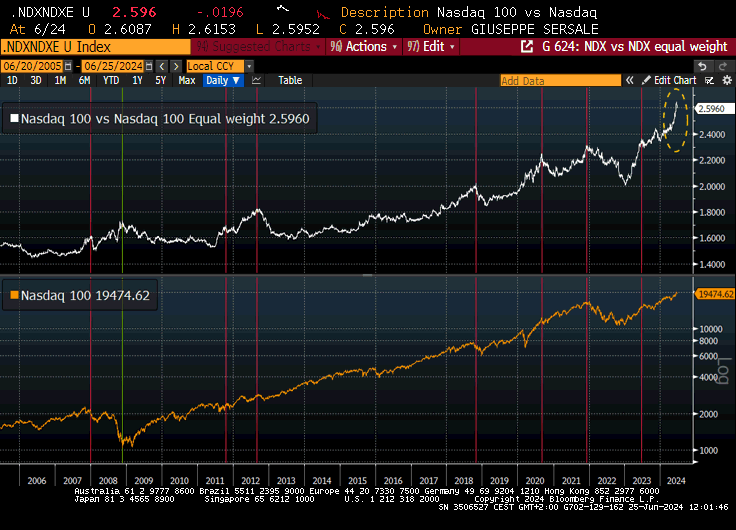
Task: Expand the Suggested Charts menu
Action: click(258, 46)
